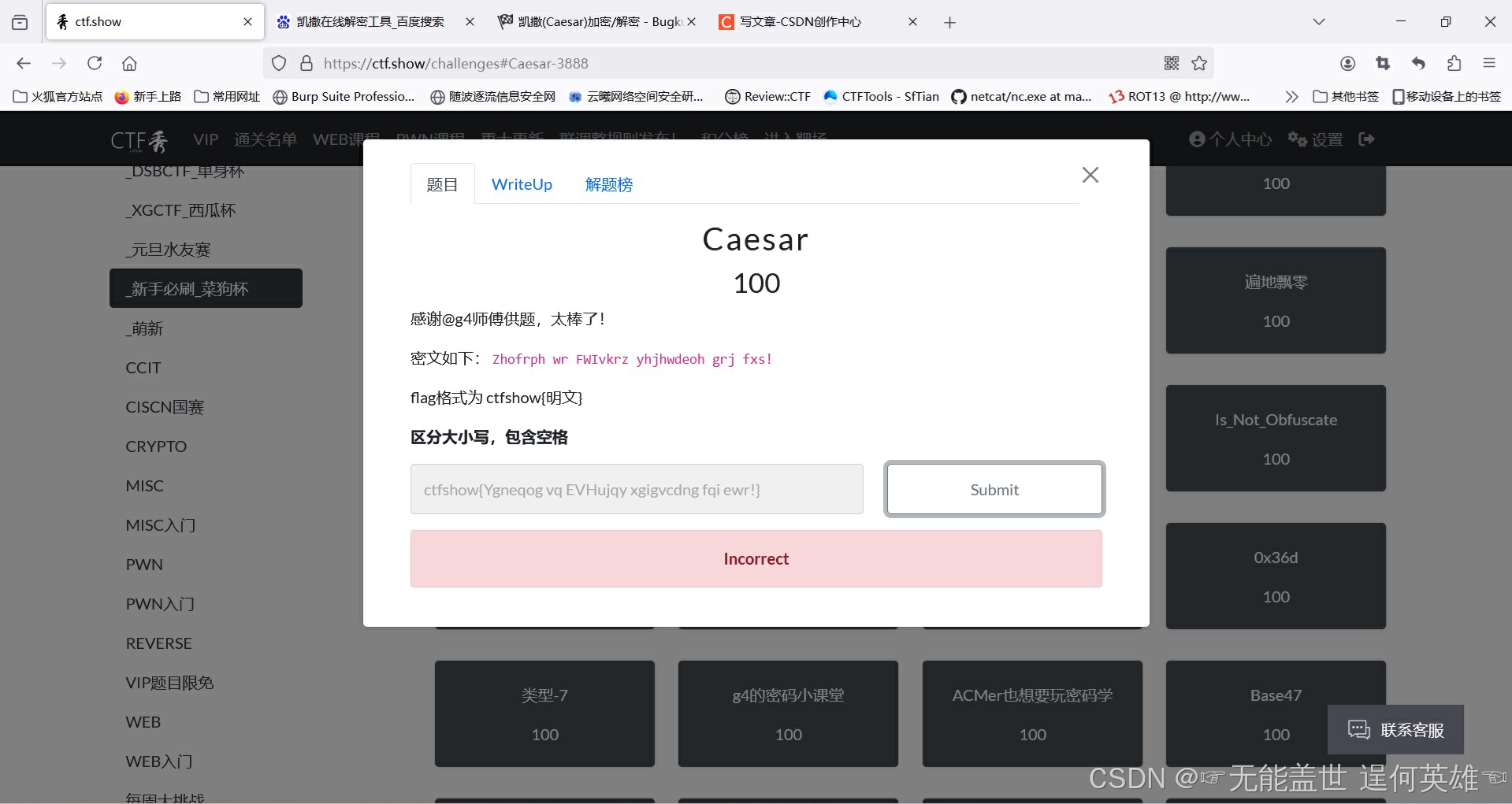
Task: Open the 0x36d challenge card
Action: click(x=1276, y=576)
